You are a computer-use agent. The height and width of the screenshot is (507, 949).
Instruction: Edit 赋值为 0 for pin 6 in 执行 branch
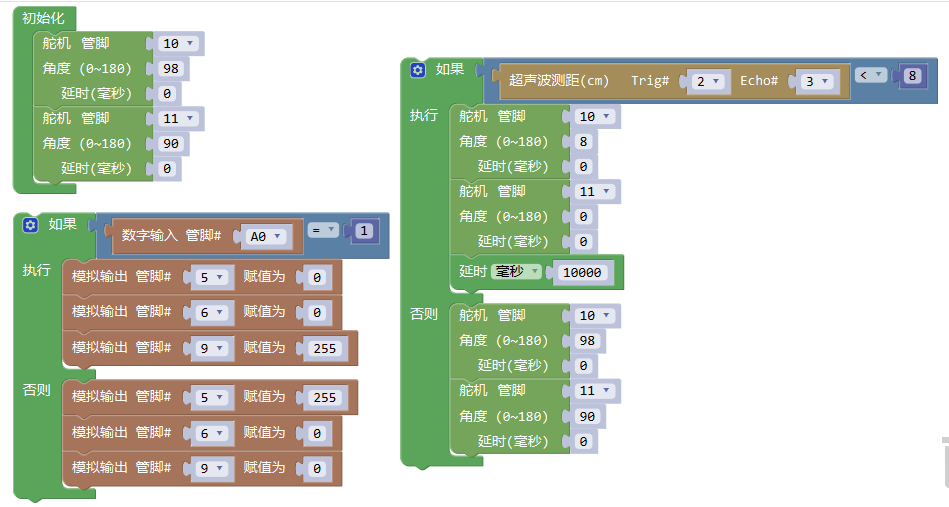point(317,312)
